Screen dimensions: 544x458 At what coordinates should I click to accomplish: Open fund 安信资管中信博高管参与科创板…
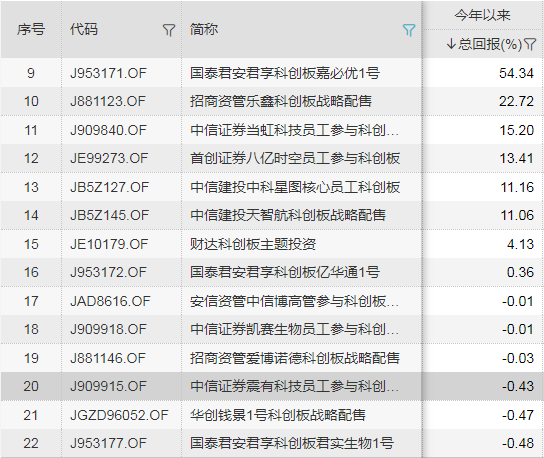coord(294,301)
